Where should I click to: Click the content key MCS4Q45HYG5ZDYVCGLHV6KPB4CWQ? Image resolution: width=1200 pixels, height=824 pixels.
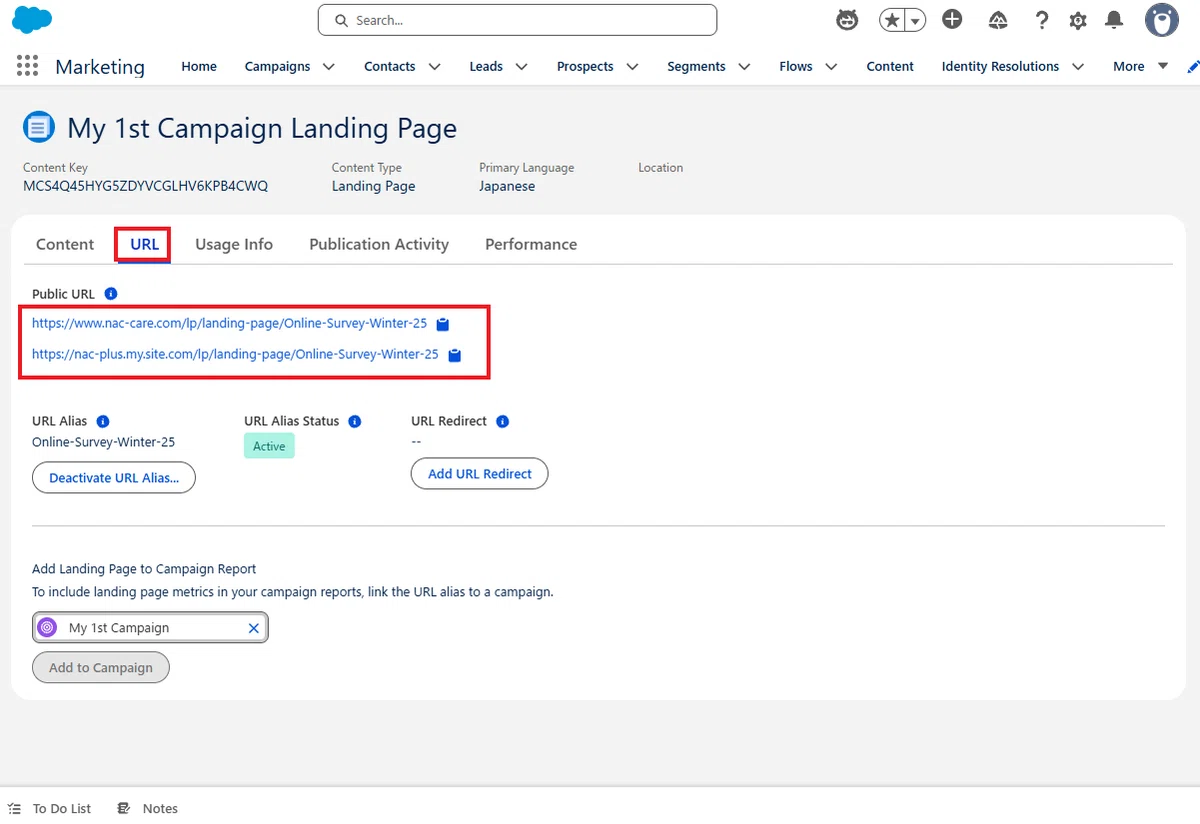coord(146,186)
